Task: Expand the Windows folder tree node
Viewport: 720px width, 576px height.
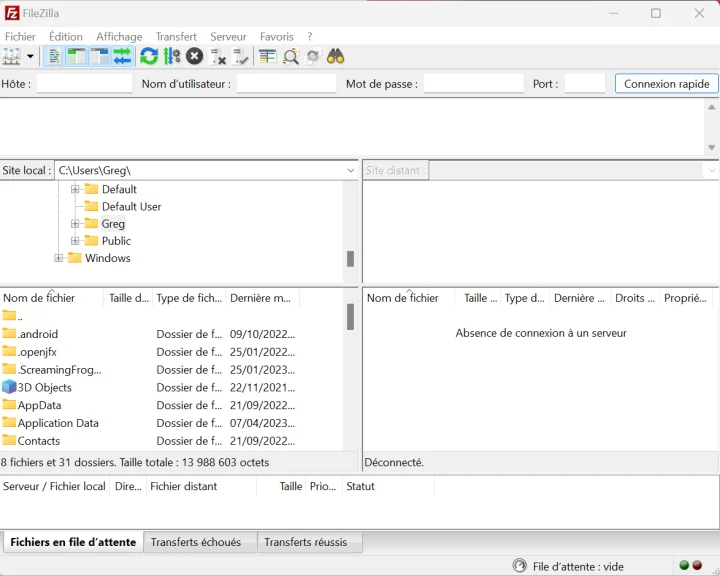Action: [58, 258]
